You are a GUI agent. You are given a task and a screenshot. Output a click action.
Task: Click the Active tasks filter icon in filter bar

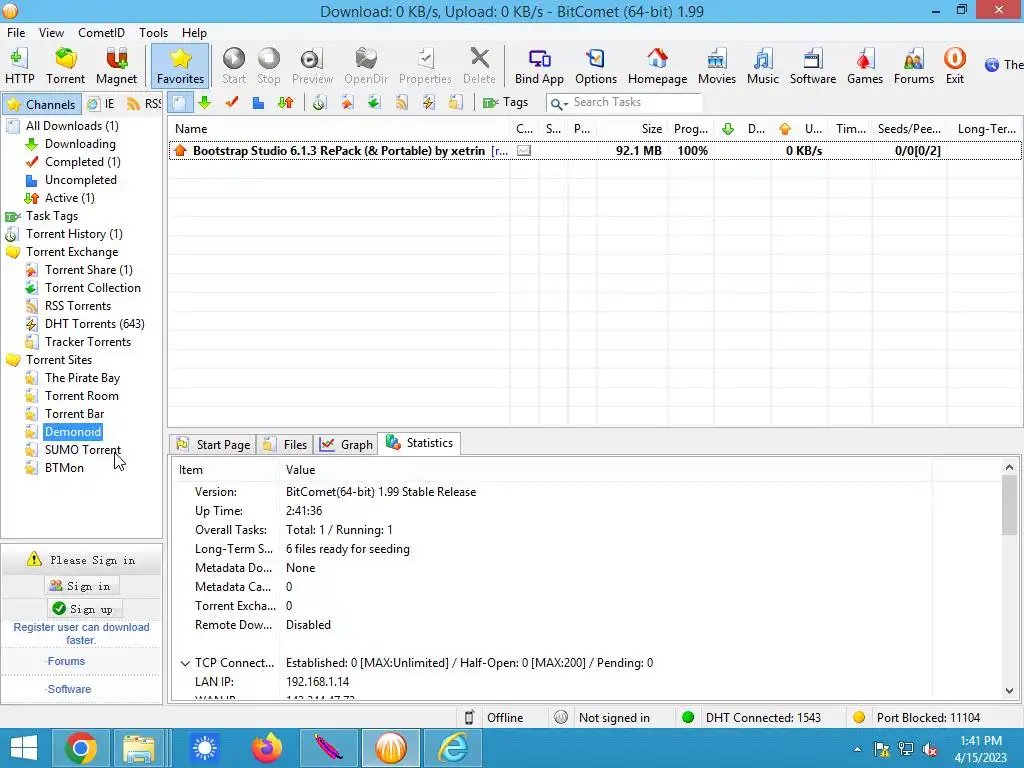tap(285, 103)
